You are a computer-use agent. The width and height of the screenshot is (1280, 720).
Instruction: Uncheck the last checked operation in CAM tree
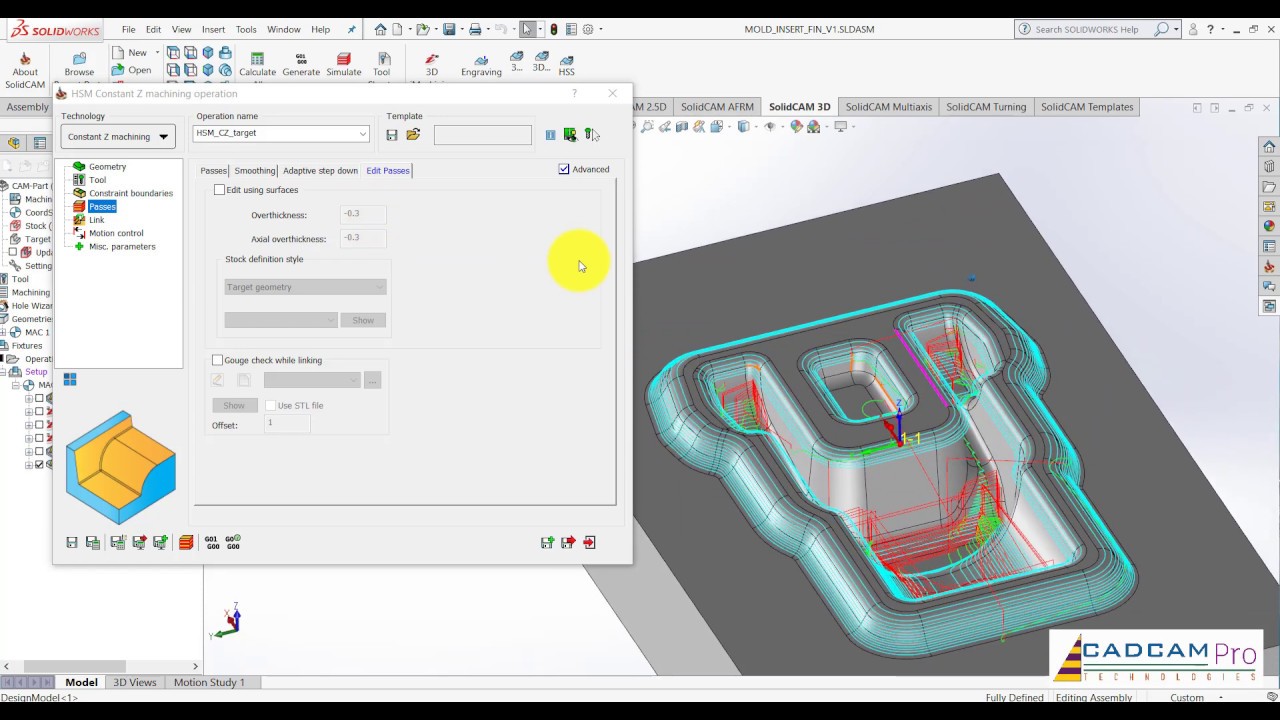40,464
